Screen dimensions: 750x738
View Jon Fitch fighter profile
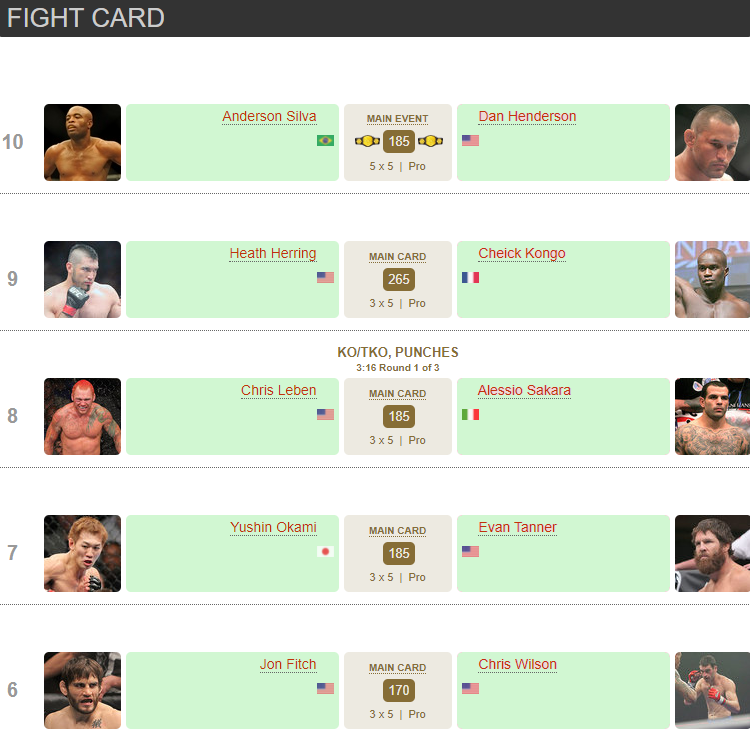pyautogui.click(x=288, y=665)
